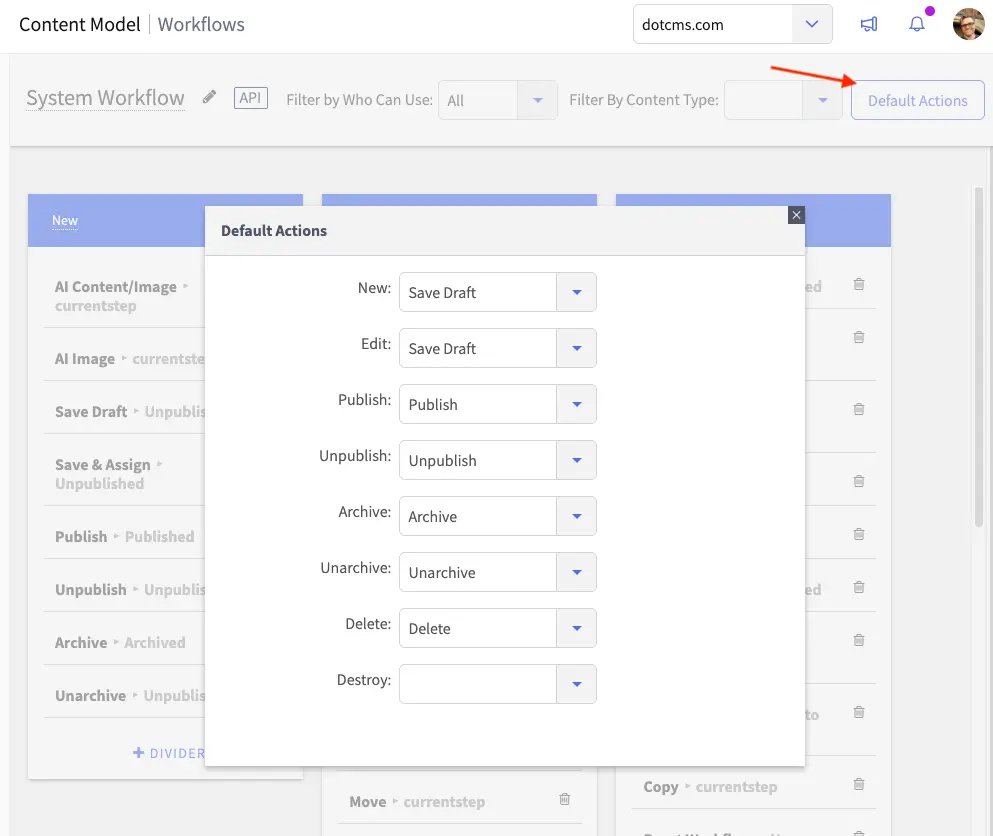Click the New step header link
The height and width of the screenshot is (836, 993).
pyautogui.click(x=65, y=220)
